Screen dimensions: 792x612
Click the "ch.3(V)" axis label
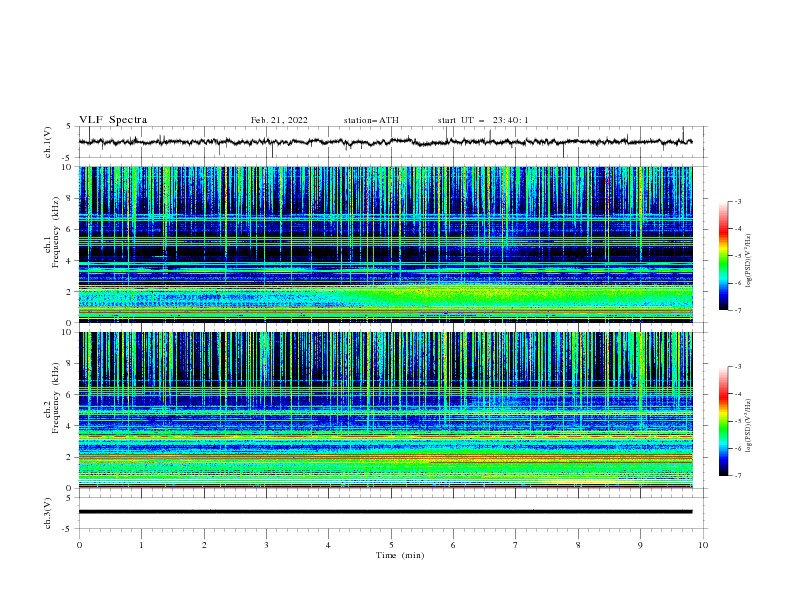point(47,513)
